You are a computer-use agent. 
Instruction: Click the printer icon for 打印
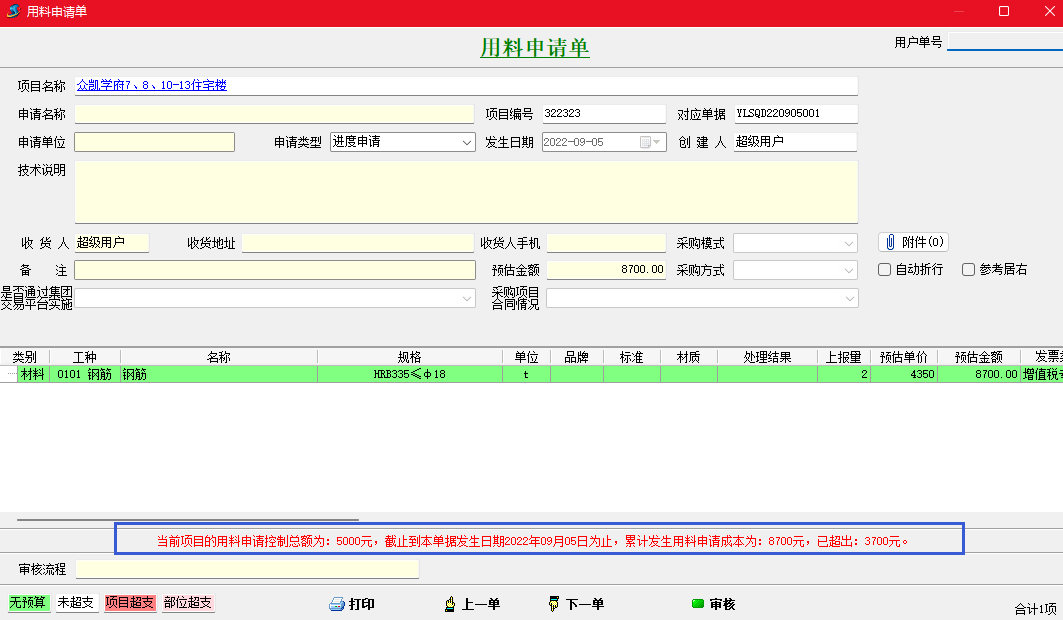tap(337, 604)
